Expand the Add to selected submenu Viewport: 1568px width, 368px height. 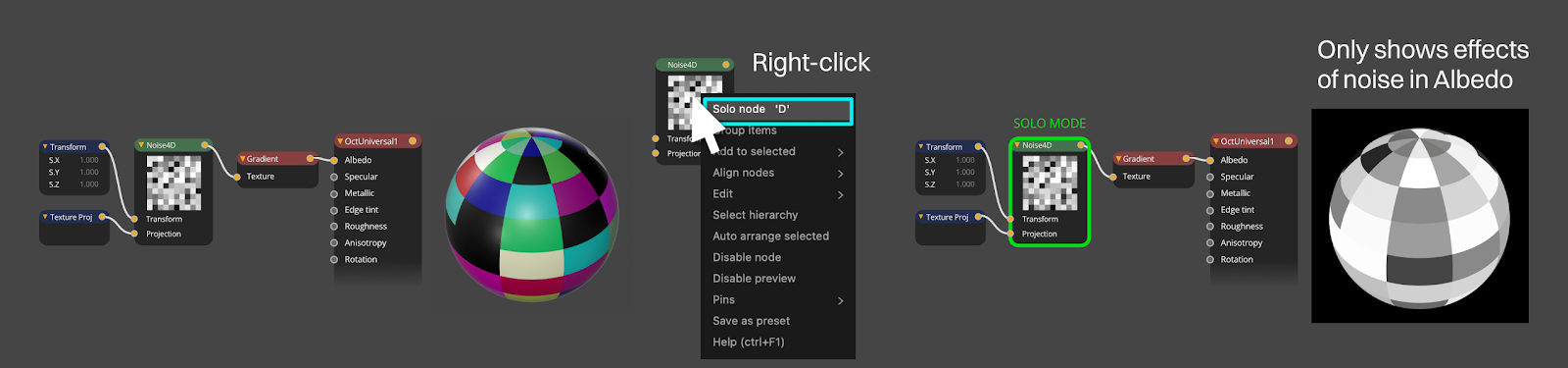778,152
